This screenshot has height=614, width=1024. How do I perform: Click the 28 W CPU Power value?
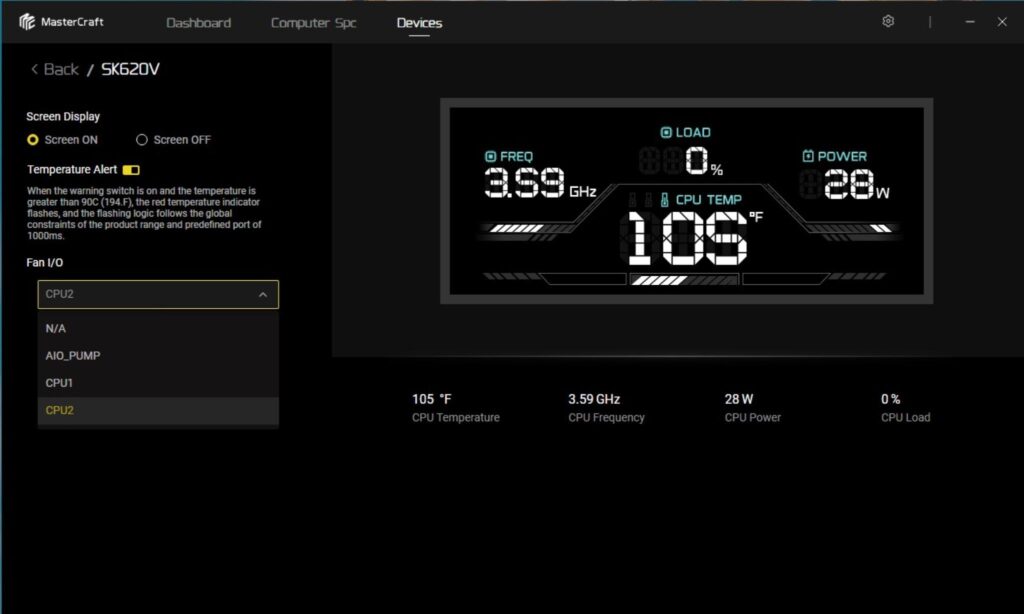click(739, 399)
